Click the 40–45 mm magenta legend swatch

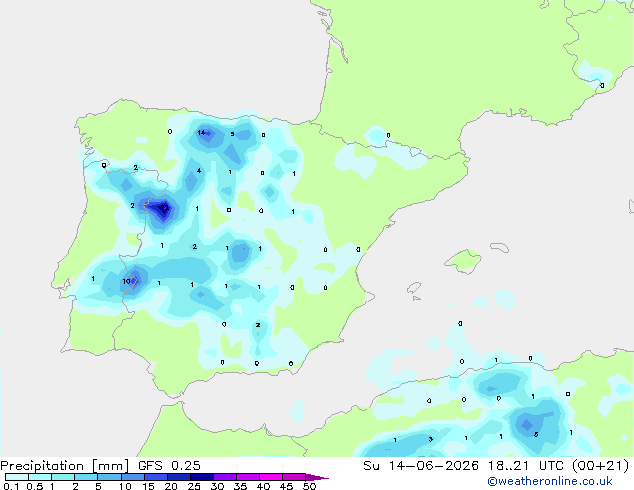coord(271,477)
